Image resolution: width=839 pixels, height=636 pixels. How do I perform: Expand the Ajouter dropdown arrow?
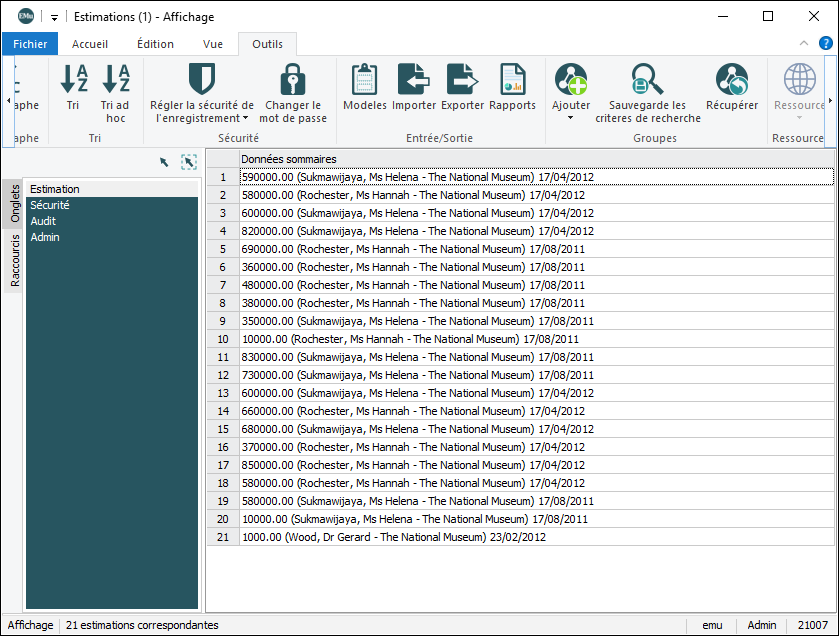(570, 118)
